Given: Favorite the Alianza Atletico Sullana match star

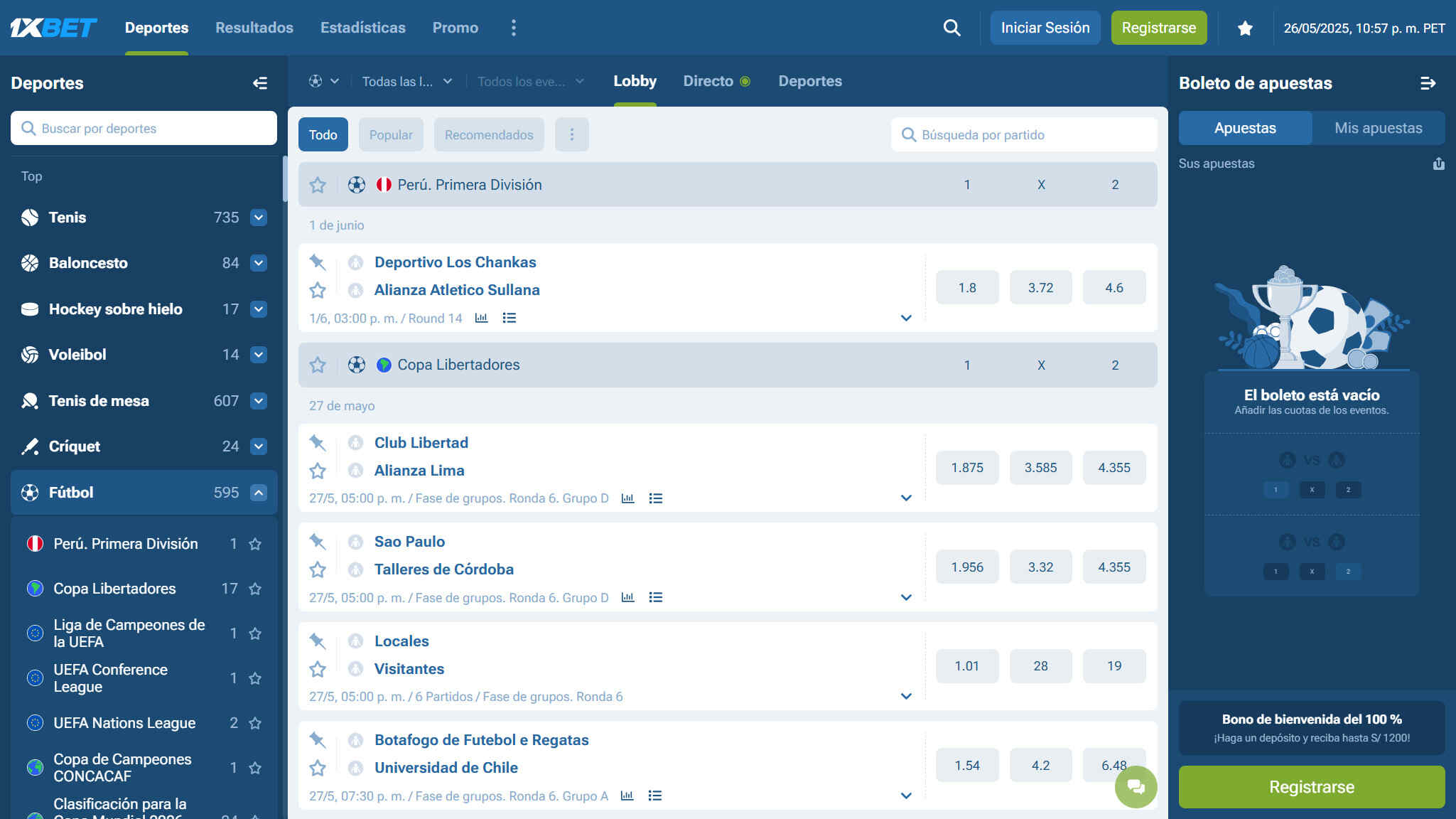Looking at the screenshot, I should (x=318, y=290).
